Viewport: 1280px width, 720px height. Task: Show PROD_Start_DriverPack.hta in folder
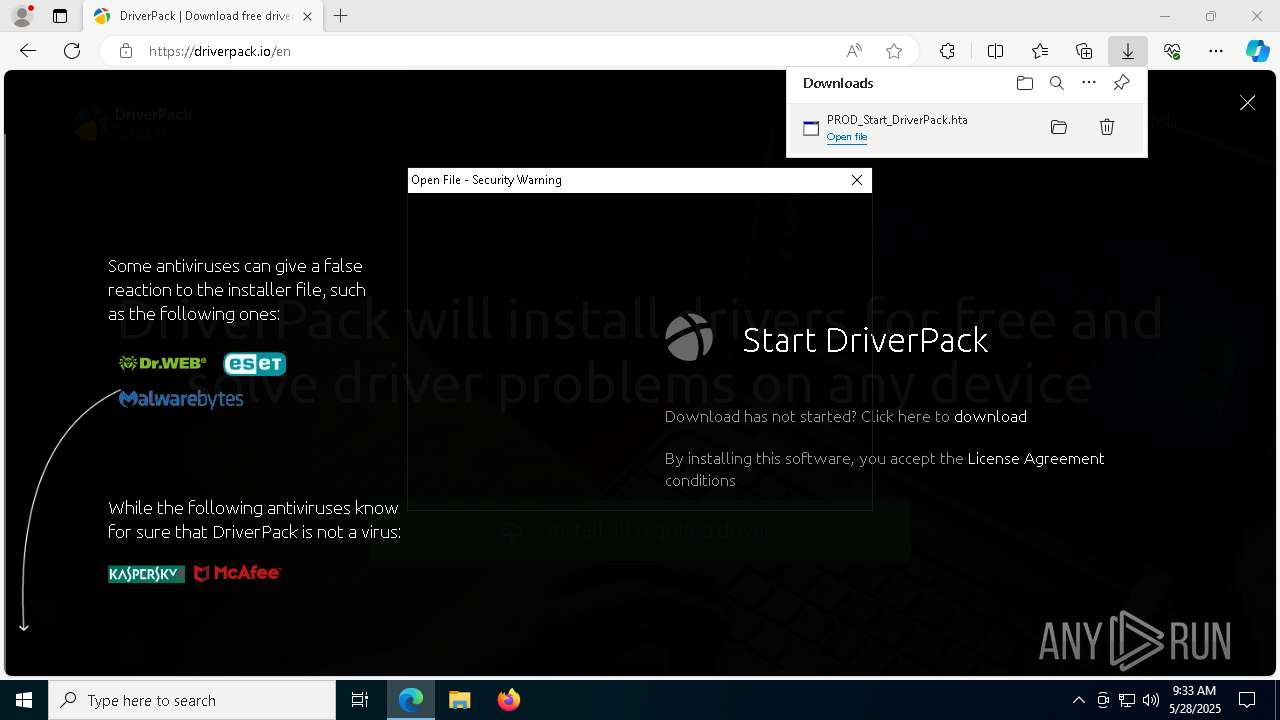(x=1059, y=127)
